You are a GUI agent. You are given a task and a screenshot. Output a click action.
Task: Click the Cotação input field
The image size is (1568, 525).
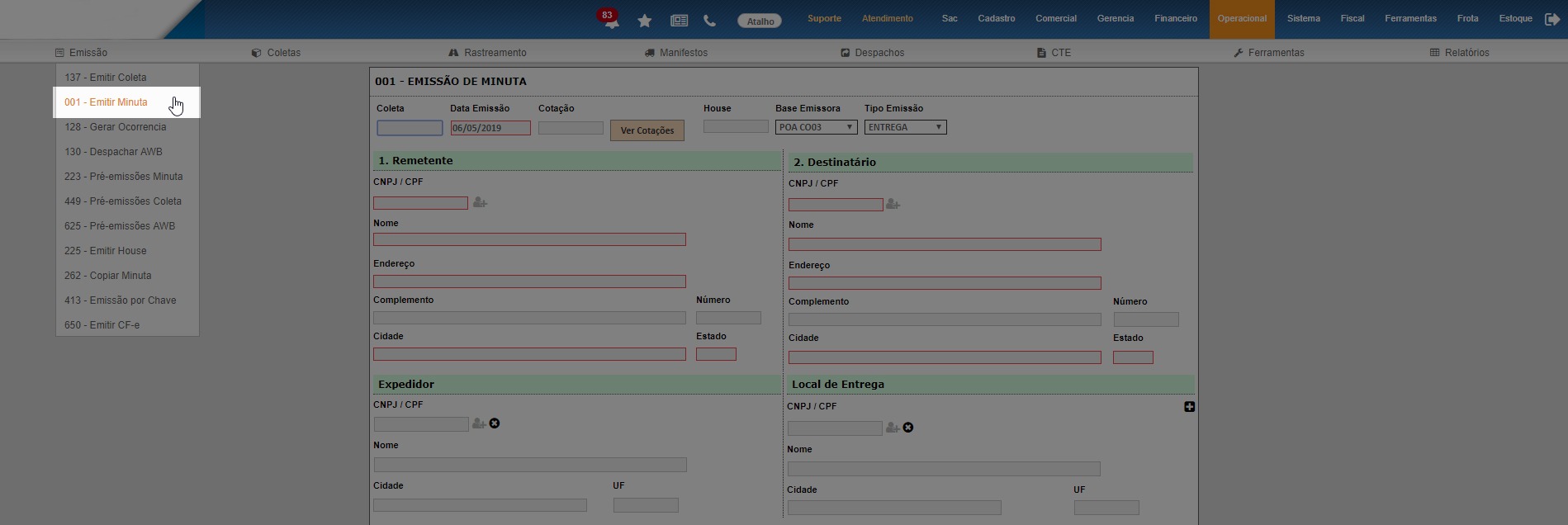571,128
